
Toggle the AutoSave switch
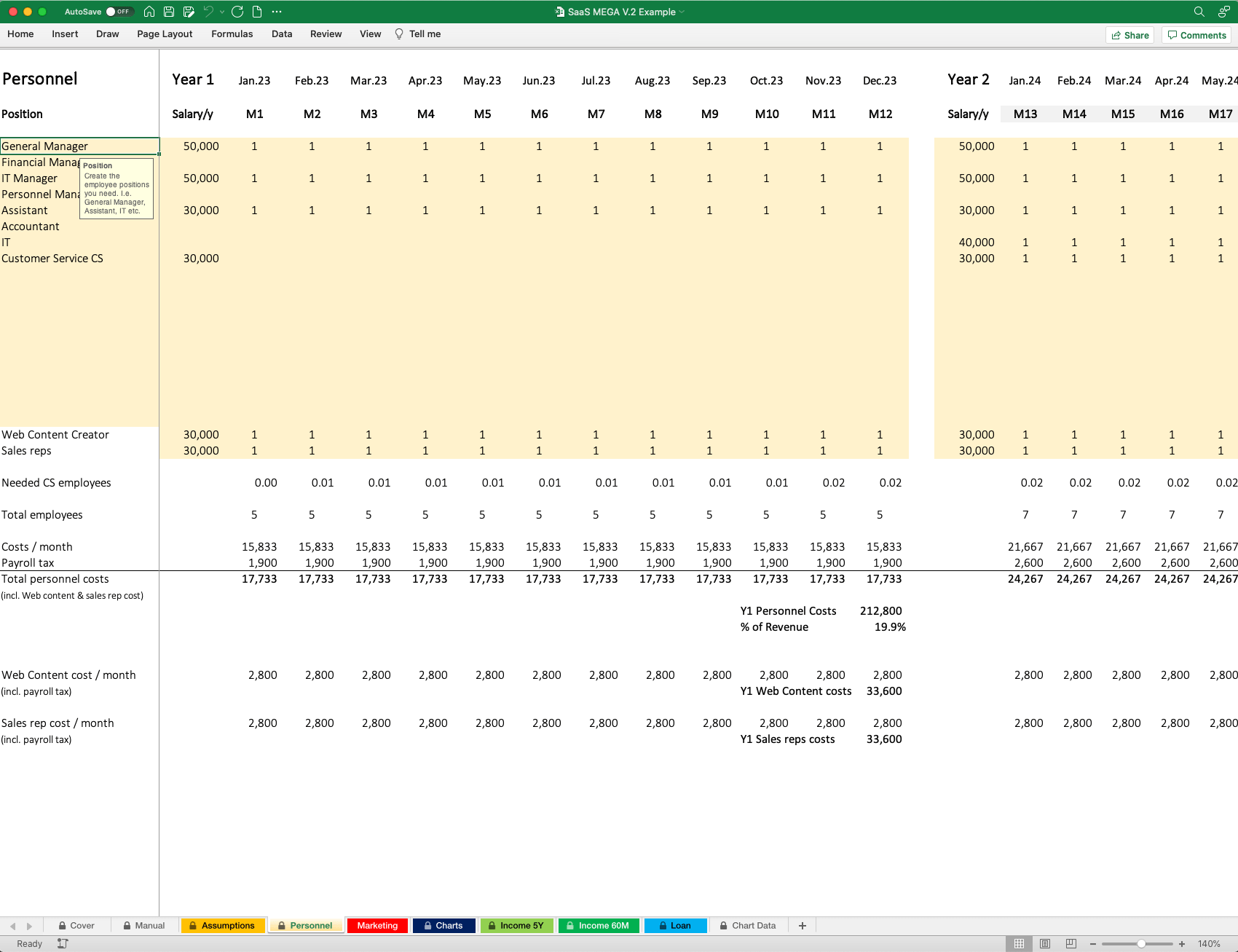pos(119,12)
